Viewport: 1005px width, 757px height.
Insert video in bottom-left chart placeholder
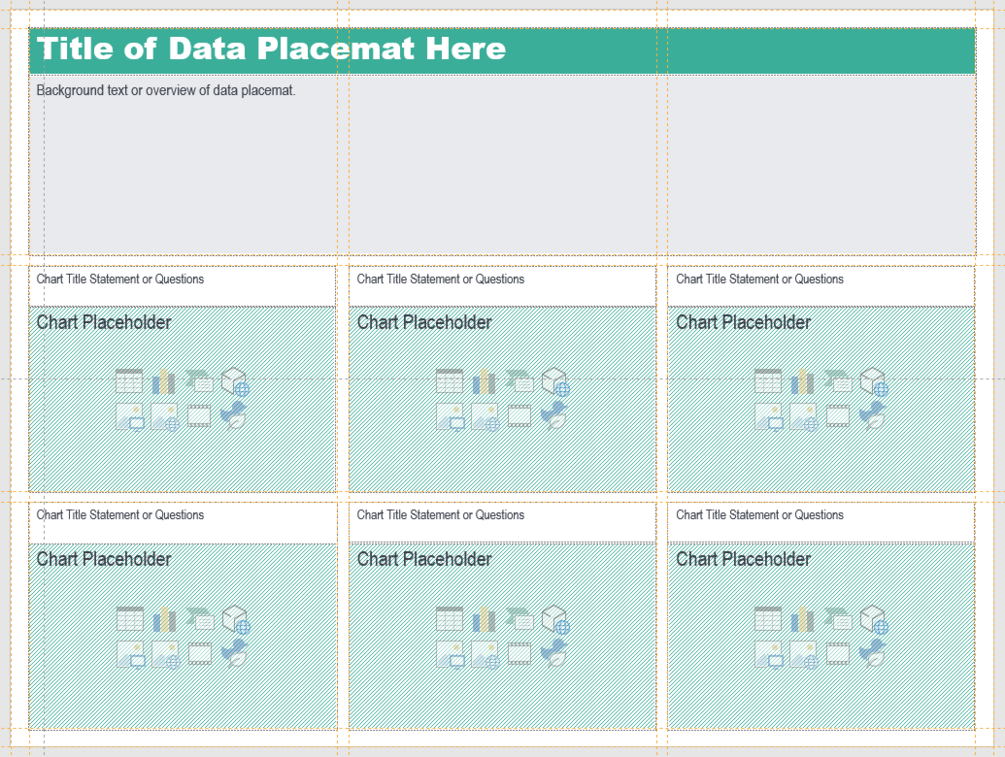coord(200,653)
